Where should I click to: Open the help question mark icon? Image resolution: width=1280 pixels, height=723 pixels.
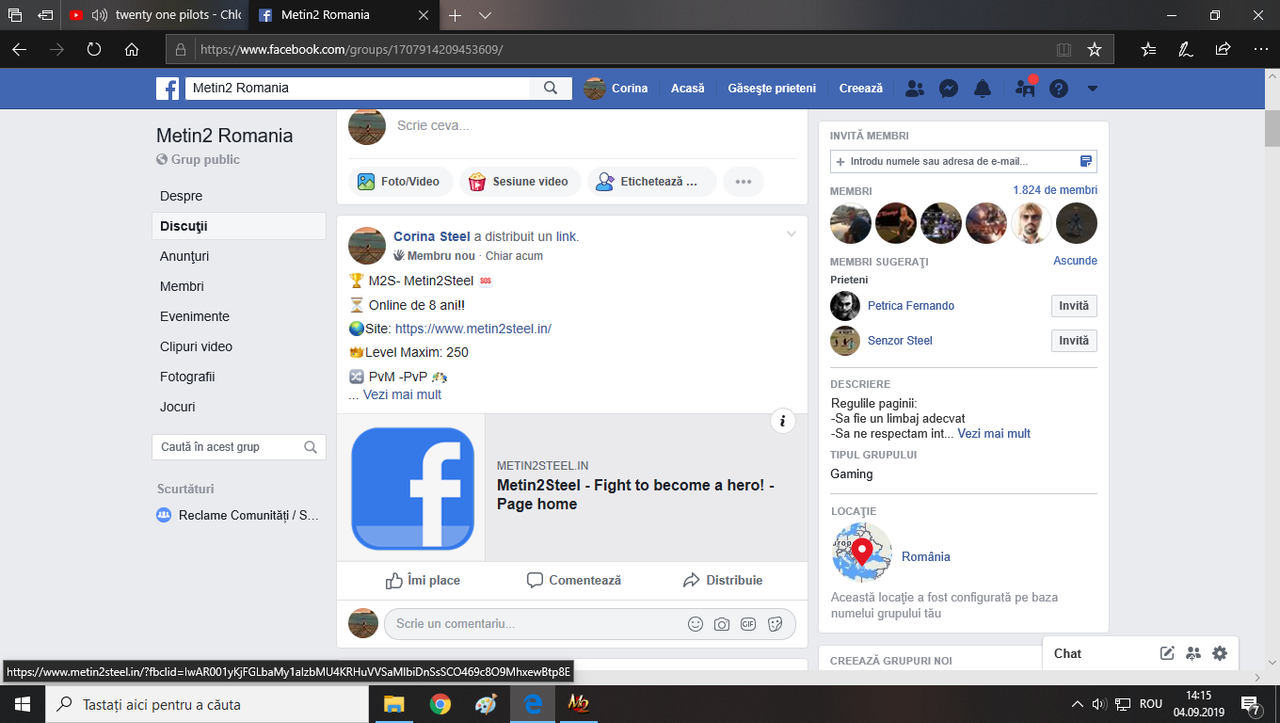pos(1059,88)
